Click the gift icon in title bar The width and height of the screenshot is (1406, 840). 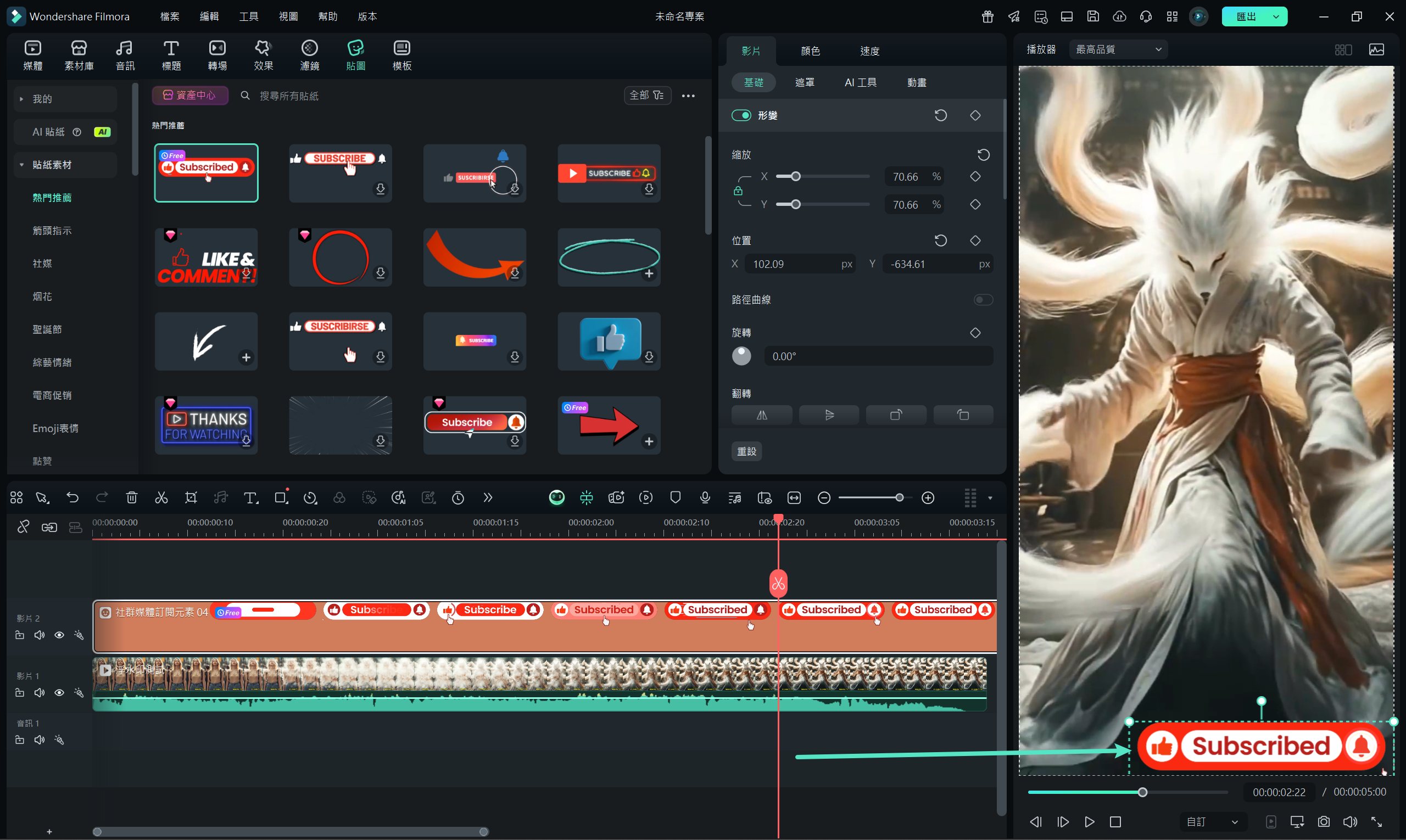(x=987, y=16)
